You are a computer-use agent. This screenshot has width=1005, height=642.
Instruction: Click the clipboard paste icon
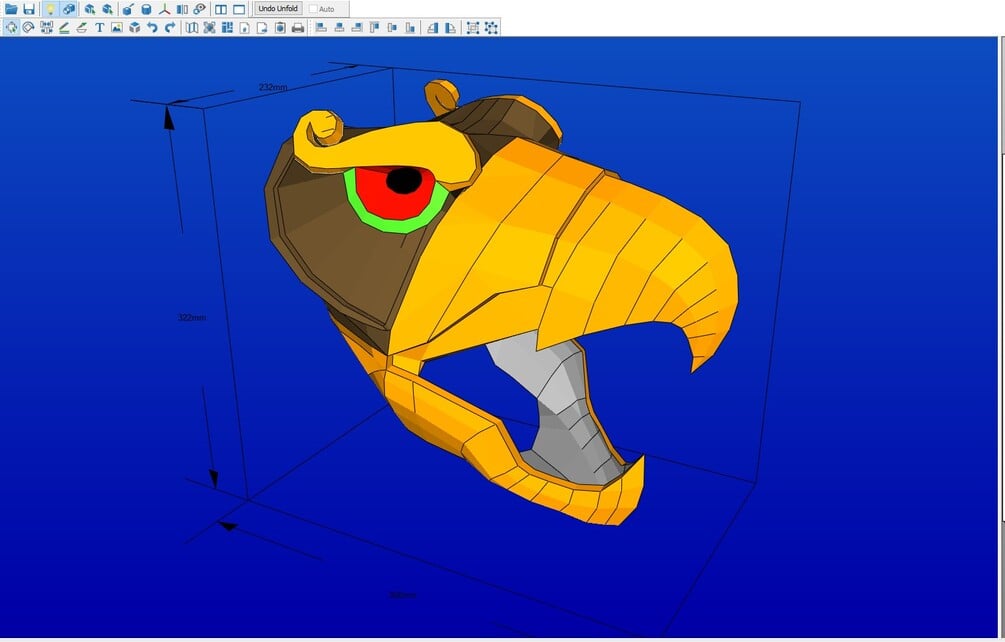[280, 28]
